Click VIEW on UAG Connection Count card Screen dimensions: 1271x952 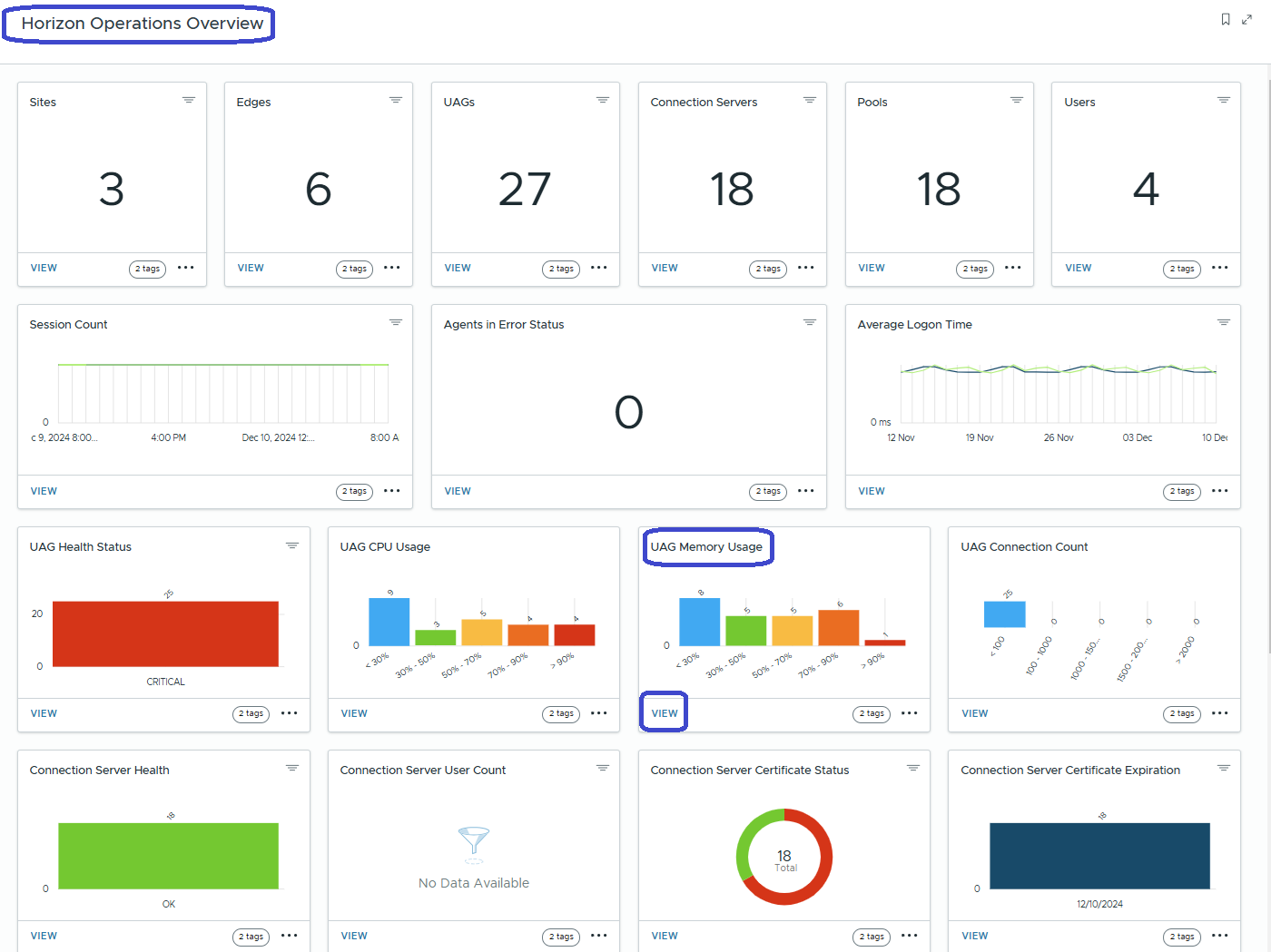click(x=975, y=713)
